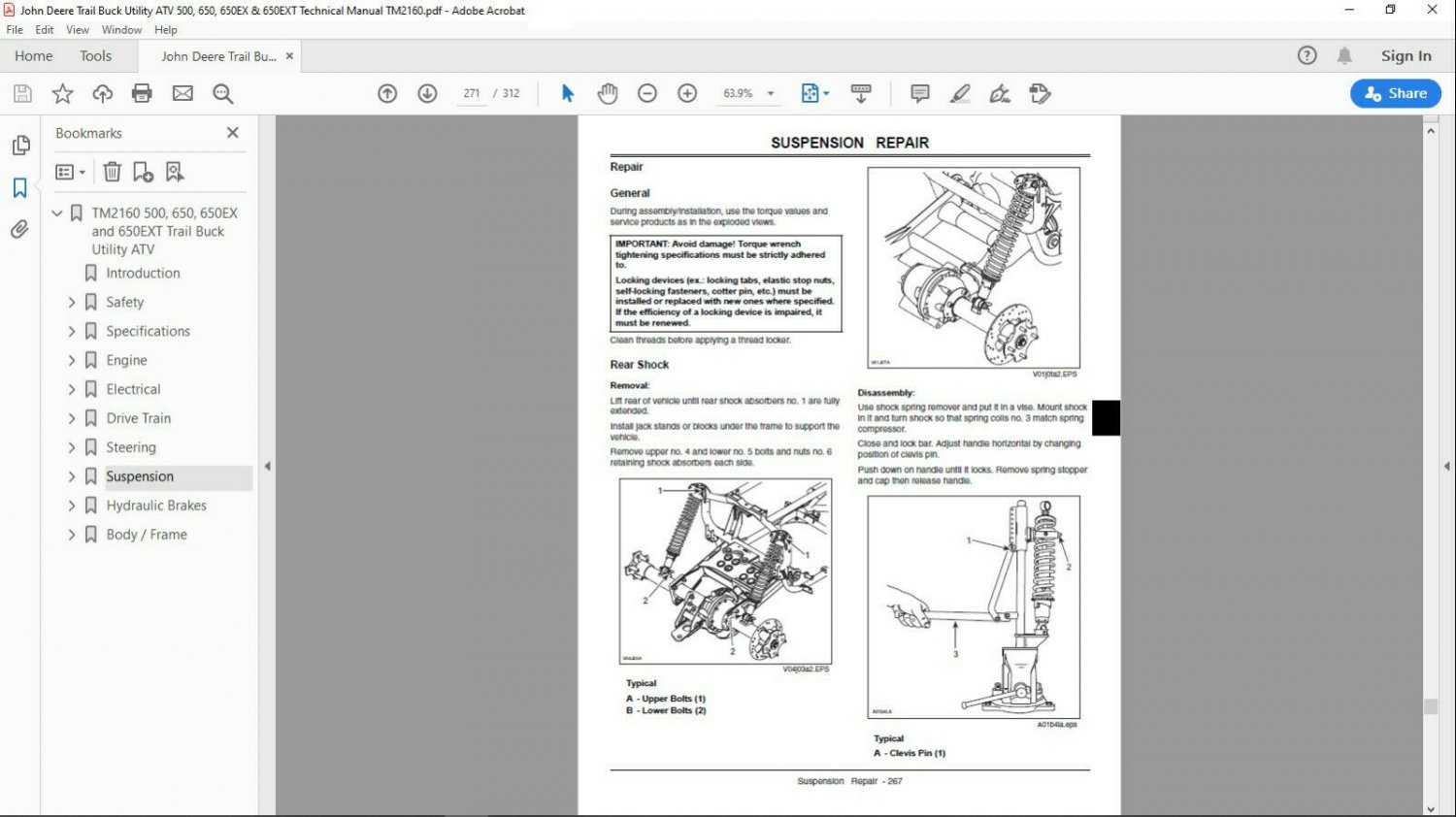This screenshot has width=1456, height=817.
Task: Zoom out with the minus icon
Action: coord(647,94)
